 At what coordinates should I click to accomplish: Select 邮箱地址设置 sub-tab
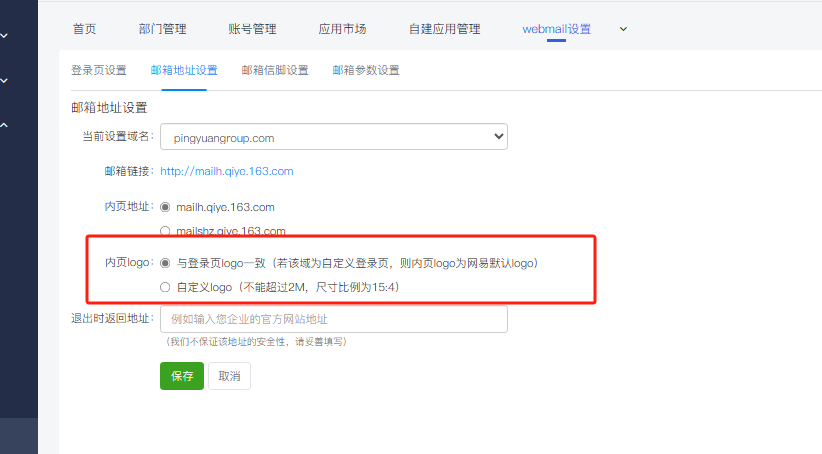pos(184,70)
